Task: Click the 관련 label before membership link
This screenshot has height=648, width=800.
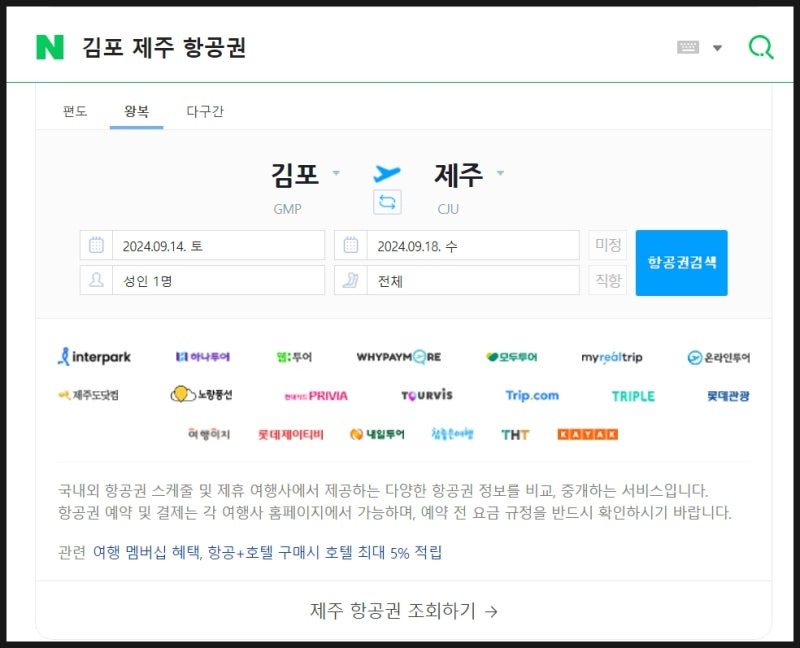Action: [71, 553]
